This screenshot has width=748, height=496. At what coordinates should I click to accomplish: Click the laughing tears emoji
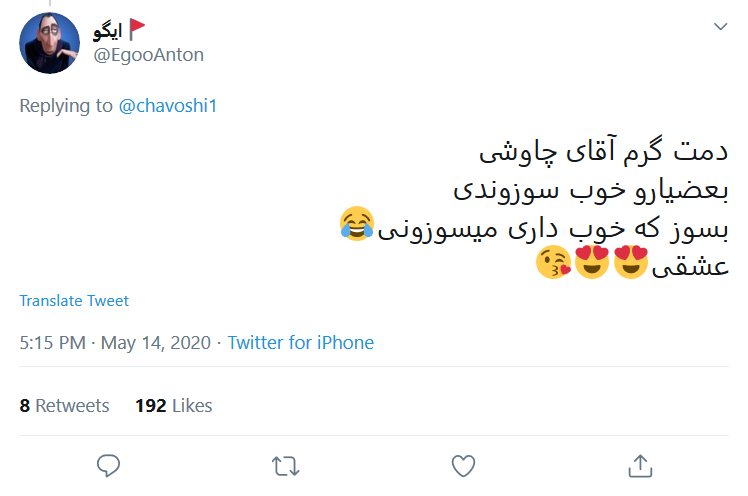pyautogui.click(x=358, y=224)
